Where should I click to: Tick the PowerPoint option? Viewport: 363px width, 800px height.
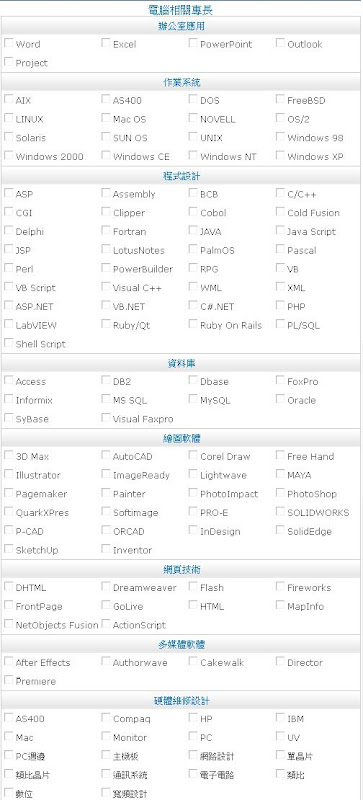[193, 43]
